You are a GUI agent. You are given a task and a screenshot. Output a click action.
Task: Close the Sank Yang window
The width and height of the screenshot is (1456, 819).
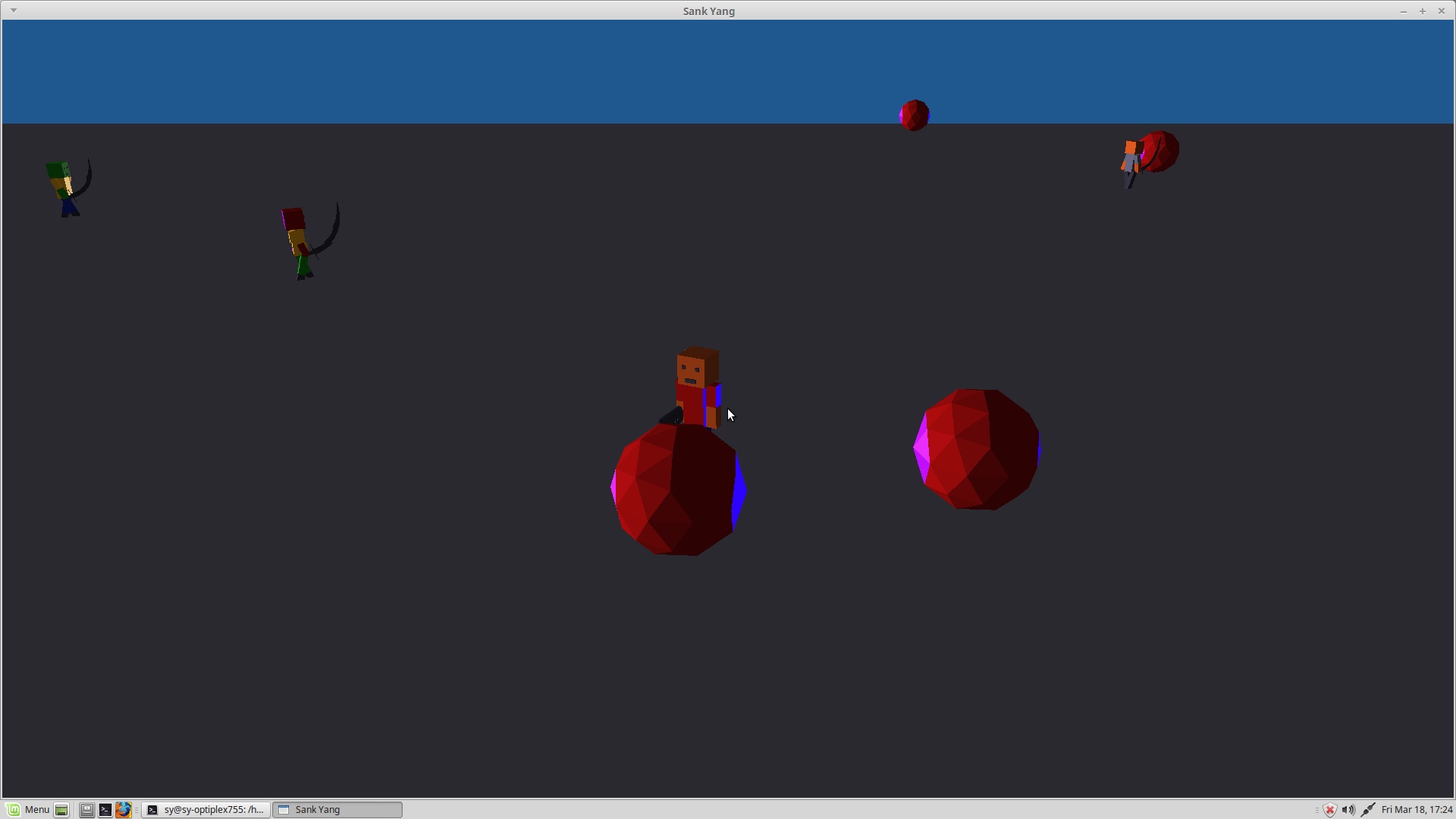(1442, 11)
